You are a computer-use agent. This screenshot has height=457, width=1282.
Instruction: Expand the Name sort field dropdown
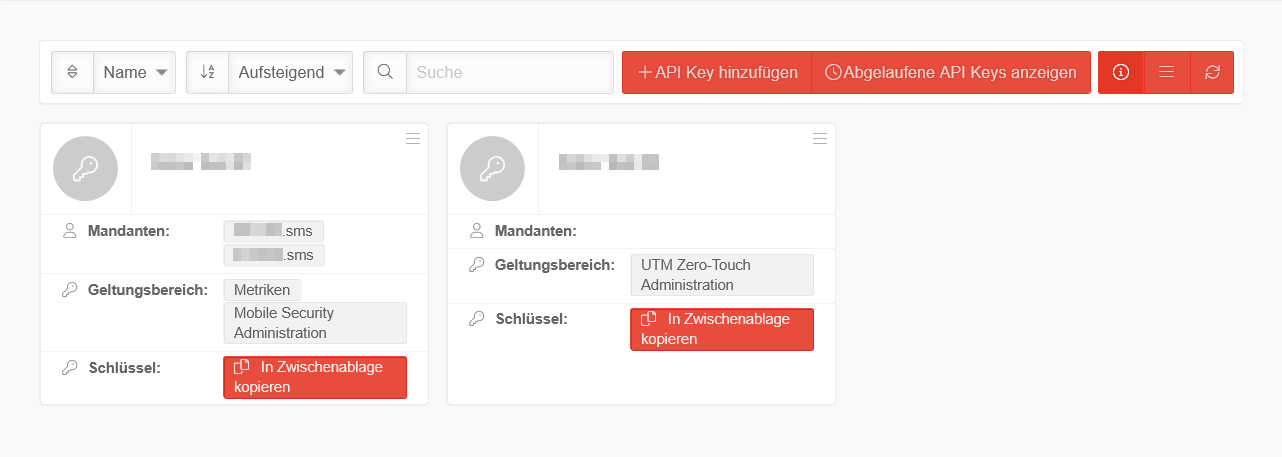[135, 72]
